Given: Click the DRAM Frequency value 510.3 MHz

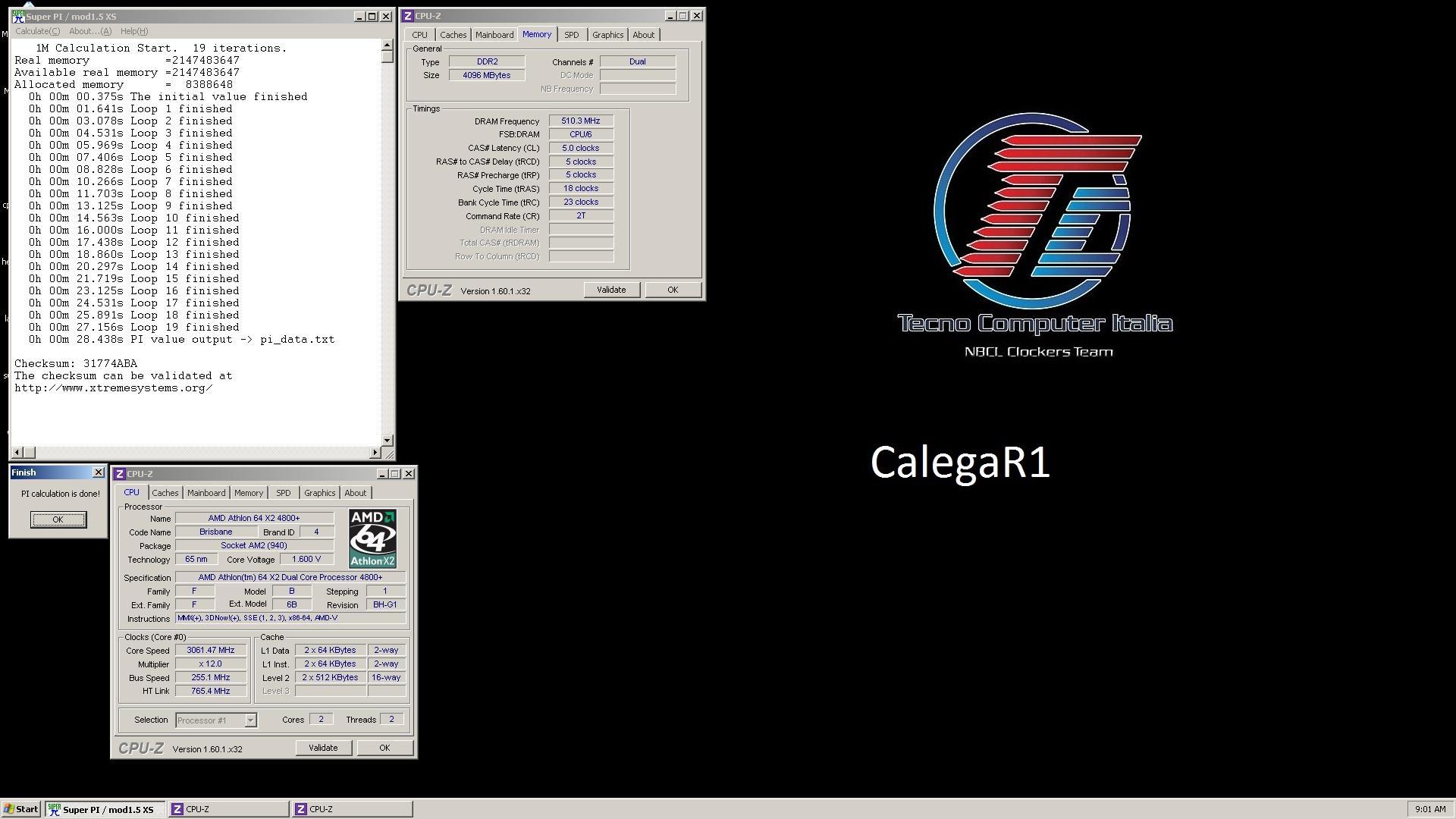Looking at the screenshot, I should [581, 121].
